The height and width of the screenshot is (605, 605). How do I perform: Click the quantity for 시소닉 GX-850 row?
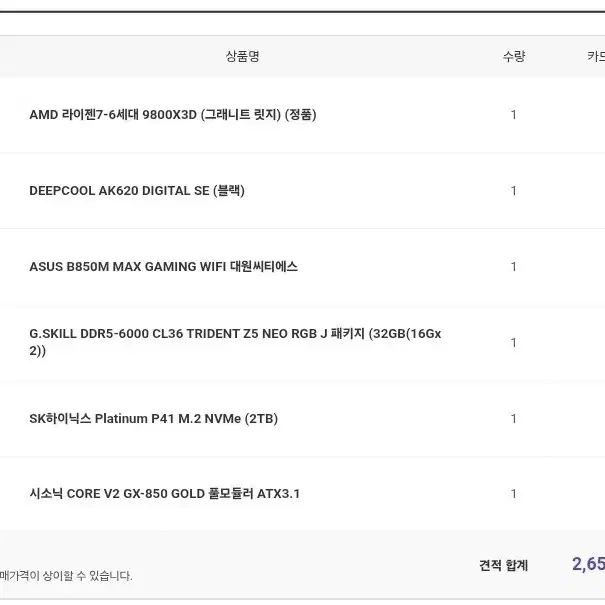pyautogui.click(x=514, y=494)
